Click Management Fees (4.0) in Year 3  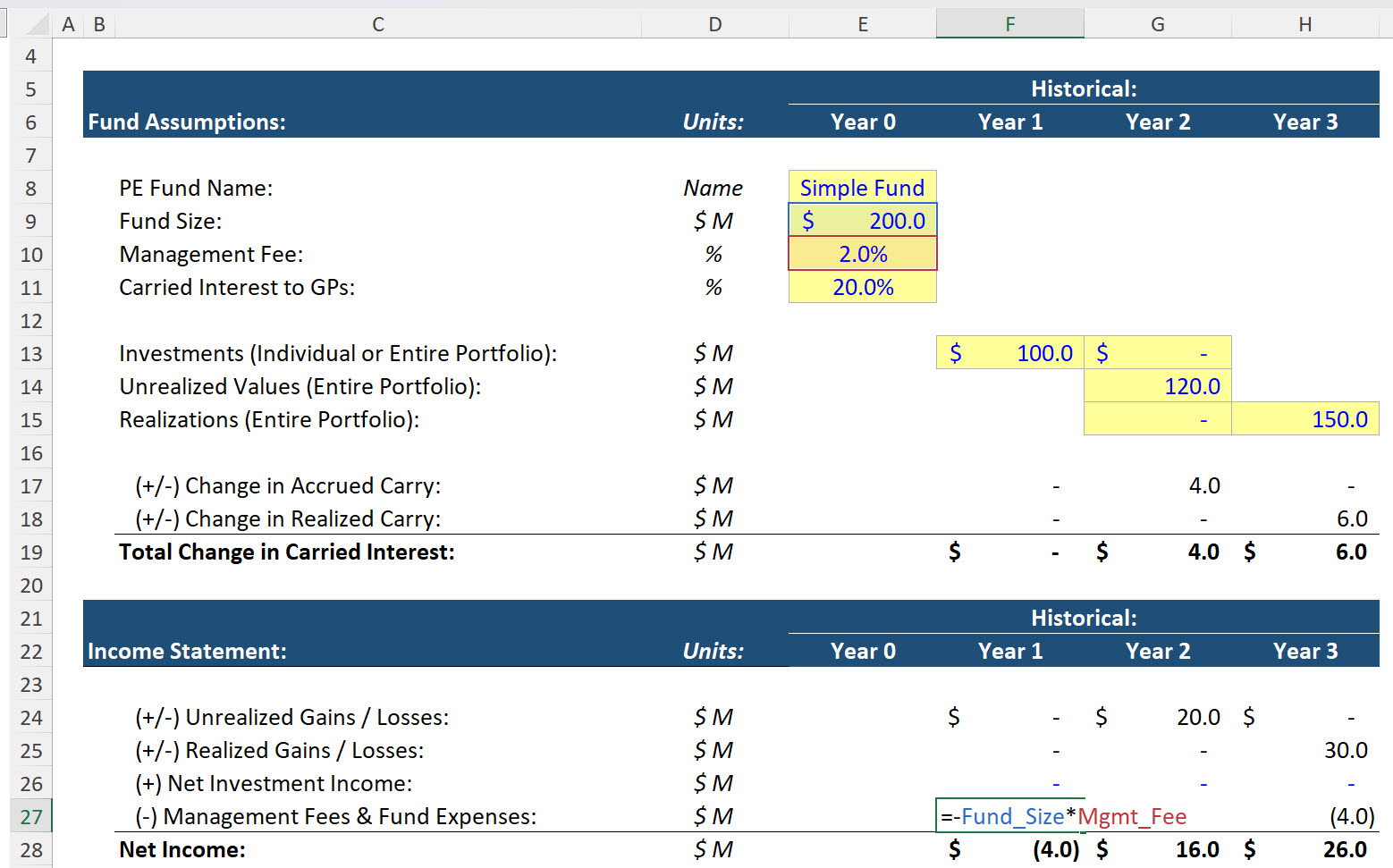tap(1352, 816)
